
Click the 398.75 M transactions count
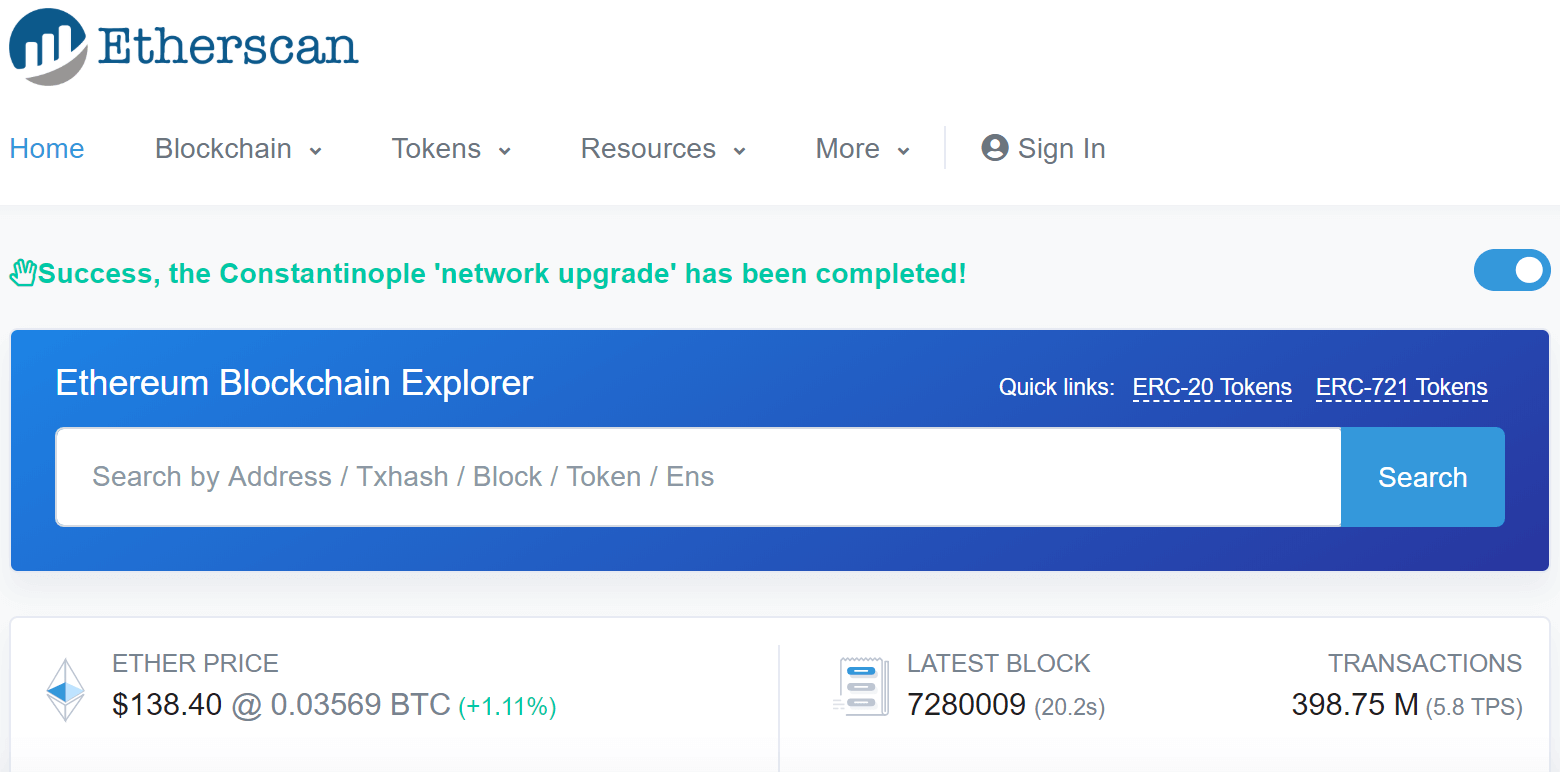pos(1354,705)
